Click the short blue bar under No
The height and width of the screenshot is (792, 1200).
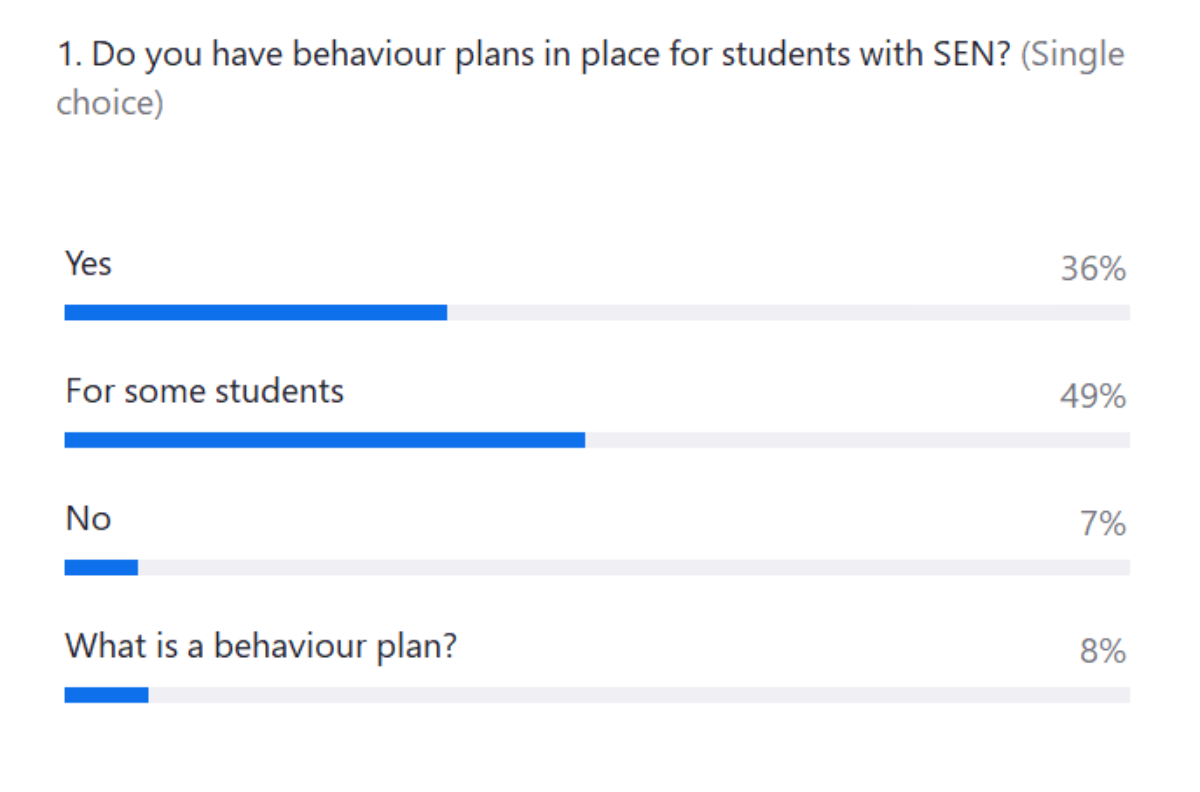pyautogui.click(x=101, y=567)
